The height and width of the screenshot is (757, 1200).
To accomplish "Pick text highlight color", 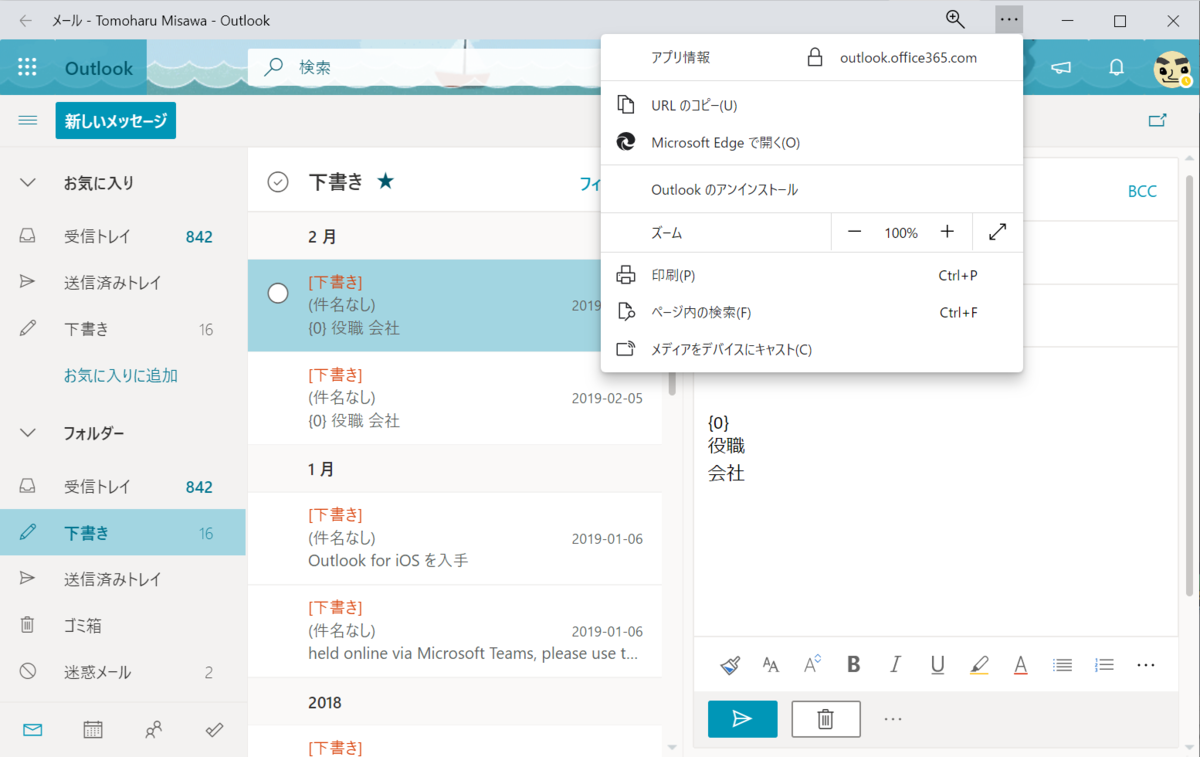I will point(979,665).
